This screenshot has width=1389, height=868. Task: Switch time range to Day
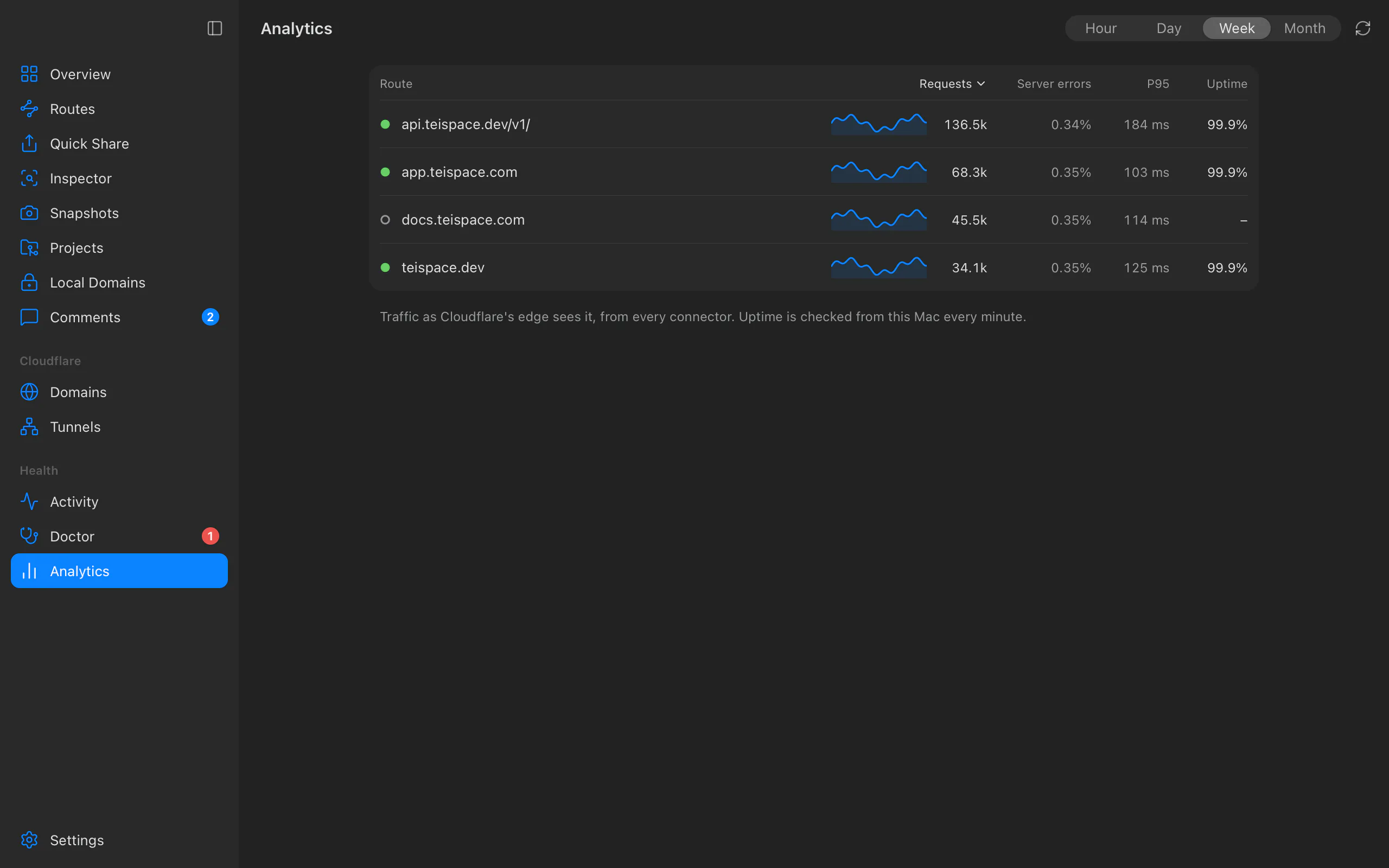point(1169,28)
